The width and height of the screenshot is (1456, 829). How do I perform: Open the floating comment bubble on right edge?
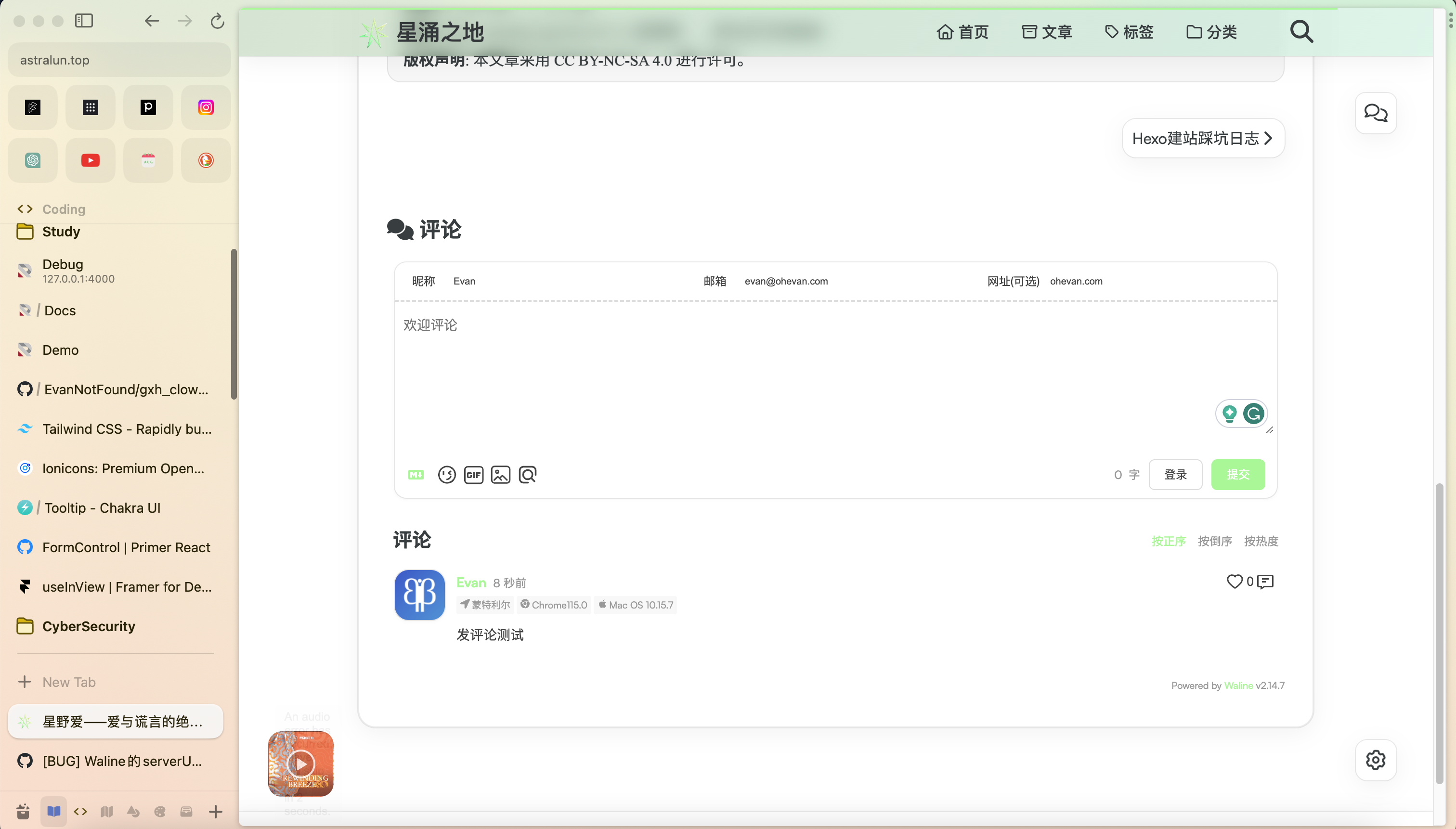click(1376, 113)
